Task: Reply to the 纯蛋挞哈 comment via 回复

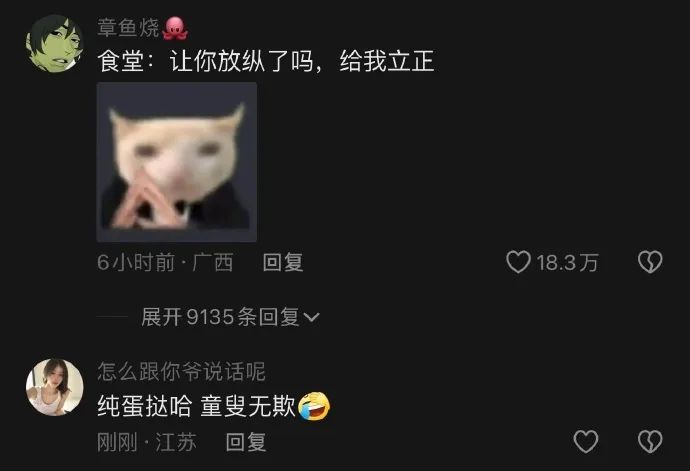Action: coord(246,442)
